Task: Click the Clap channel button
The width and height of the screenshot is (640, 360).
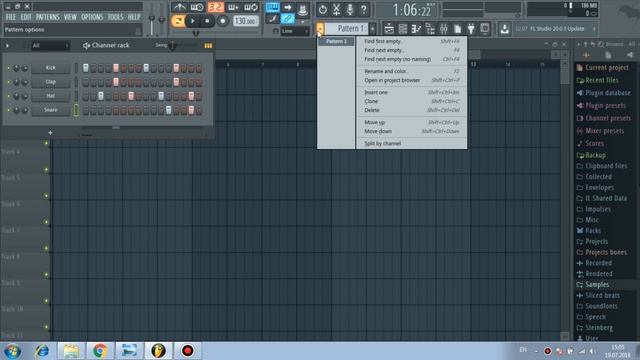Action: point(51,82)
